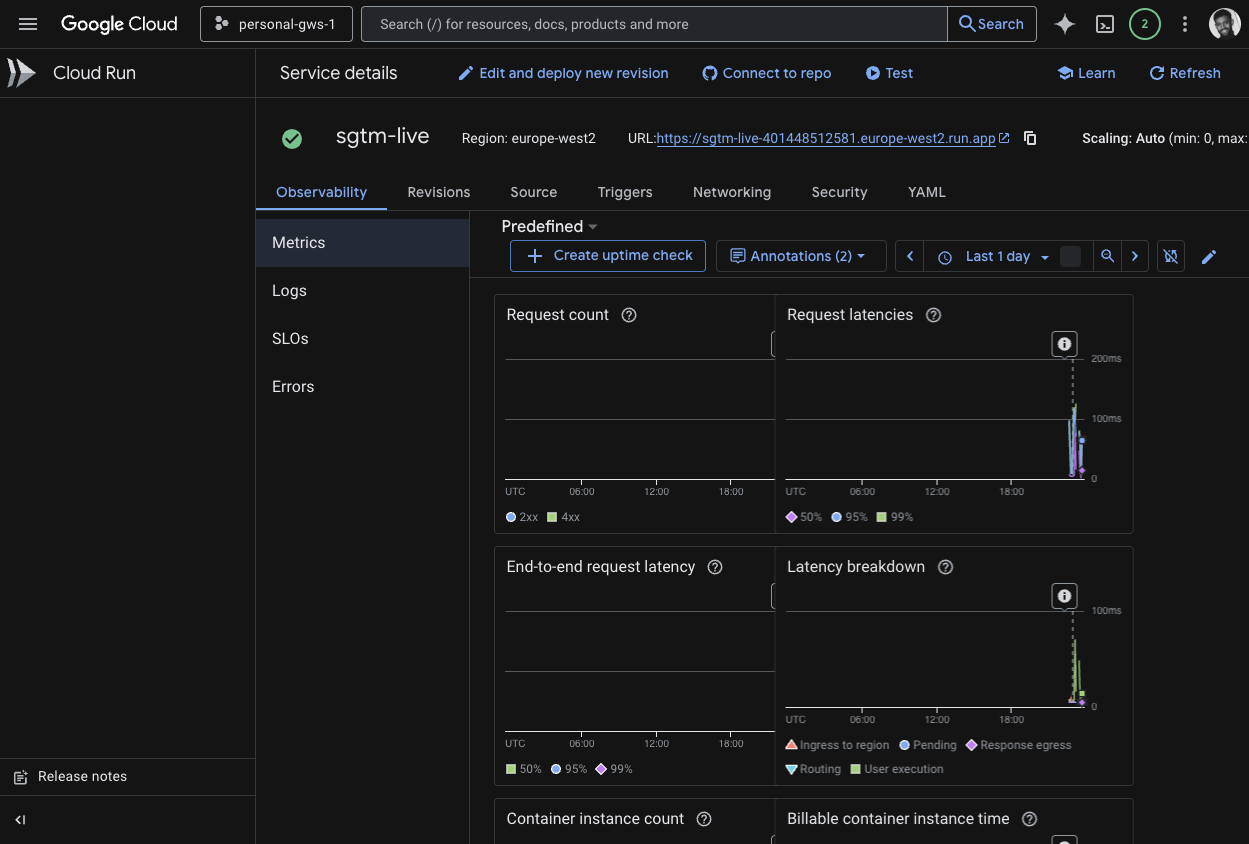Copy the service URL
Screen dimensions: 1249x844
(x=1030, y=138)
